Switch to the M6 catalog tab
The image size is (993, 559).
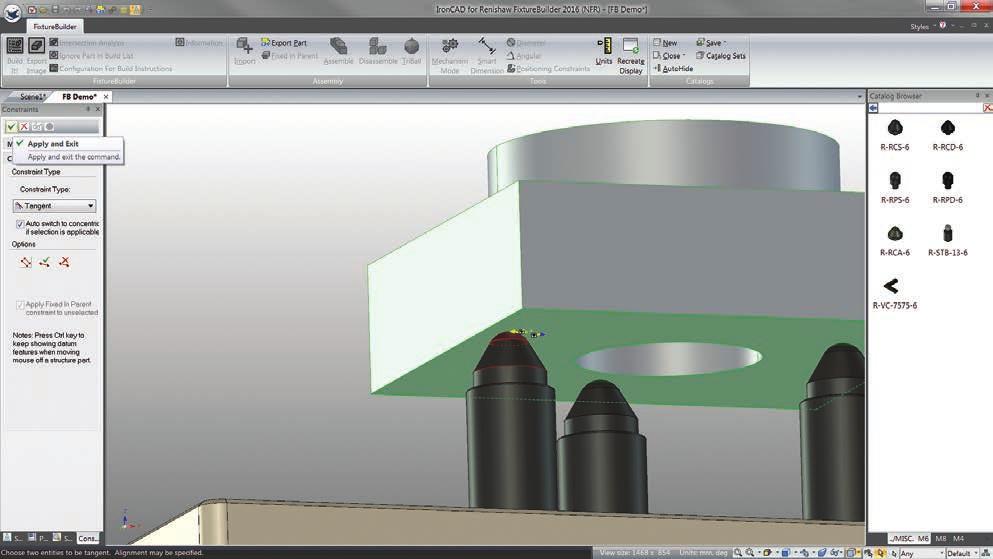[x=923, y=539]
